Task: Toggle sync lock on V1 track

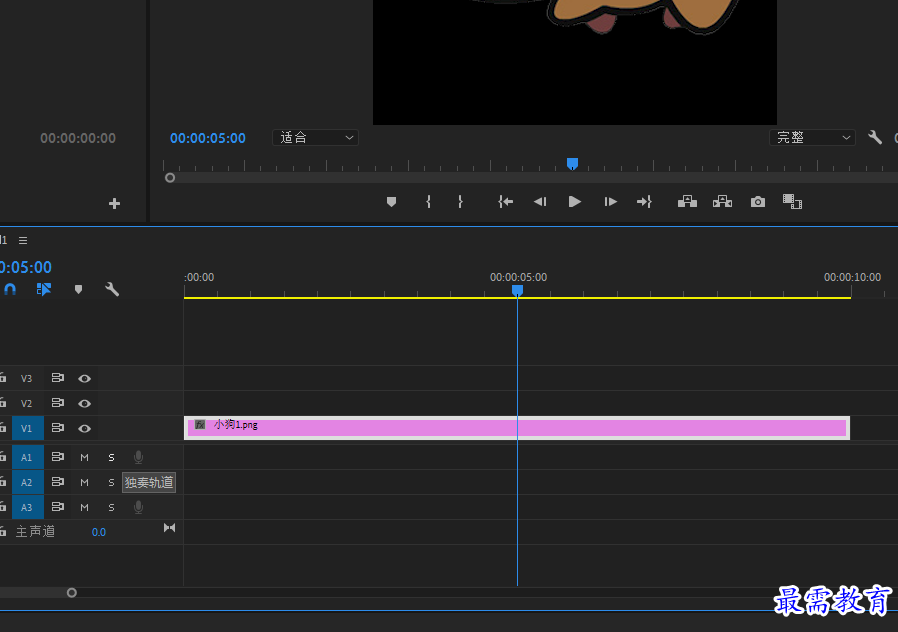Action: (58, 428)
